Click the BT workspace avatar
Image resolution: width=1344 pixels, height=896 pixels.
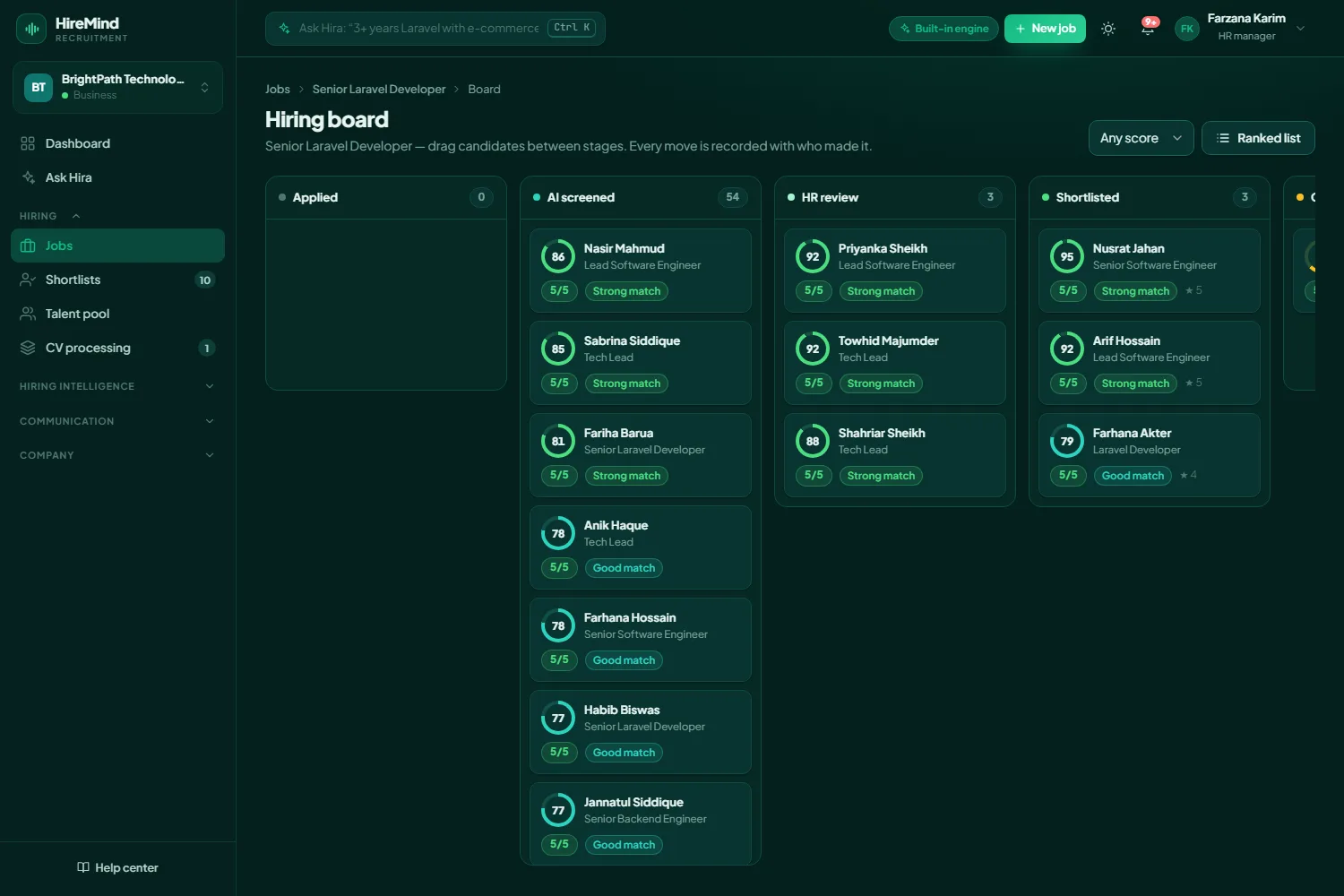click(39, 87)
